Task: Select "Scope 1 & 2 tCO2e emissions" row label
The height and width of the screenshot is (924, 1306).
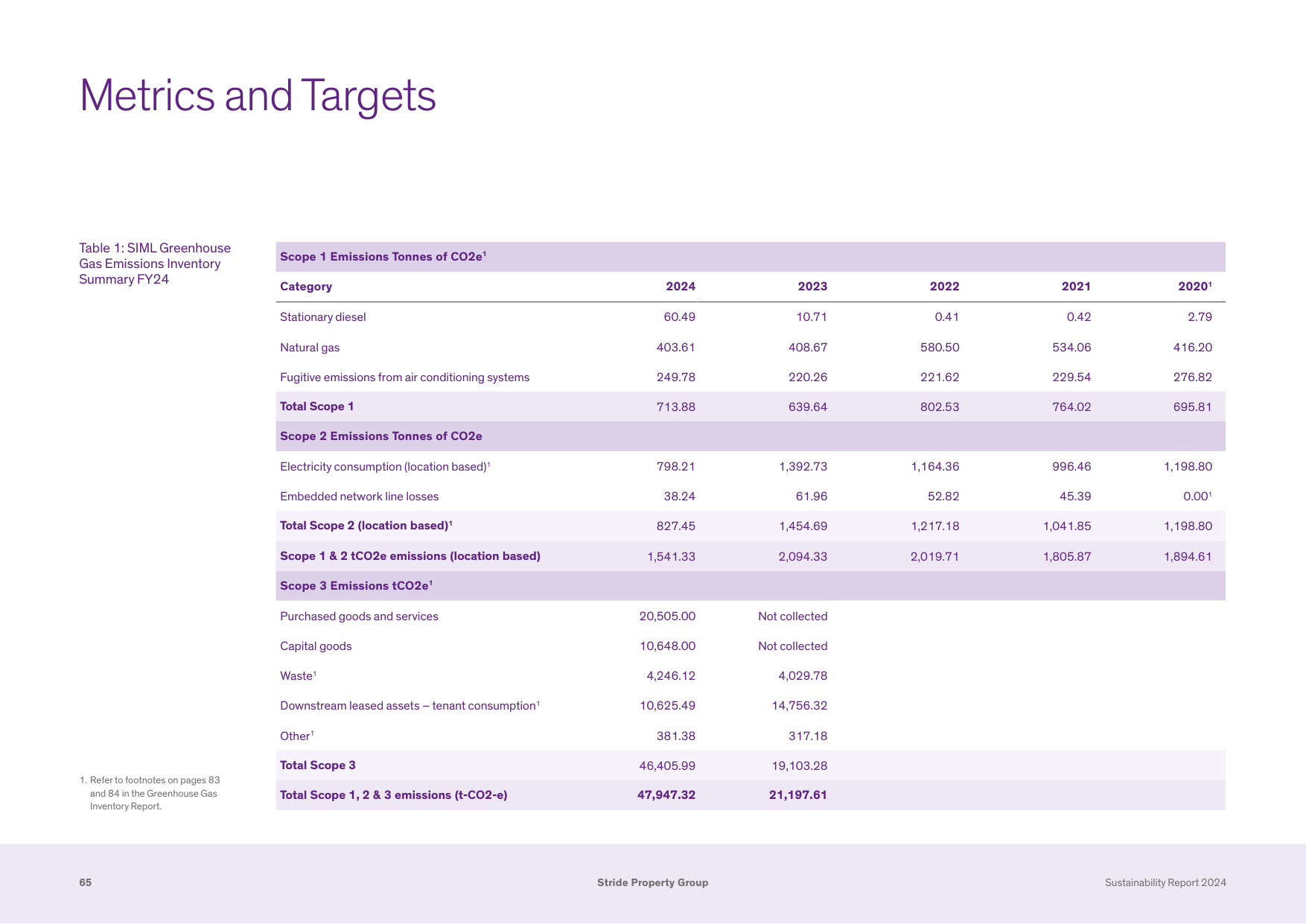Action: pyautogui.click(x=410, y=556)
